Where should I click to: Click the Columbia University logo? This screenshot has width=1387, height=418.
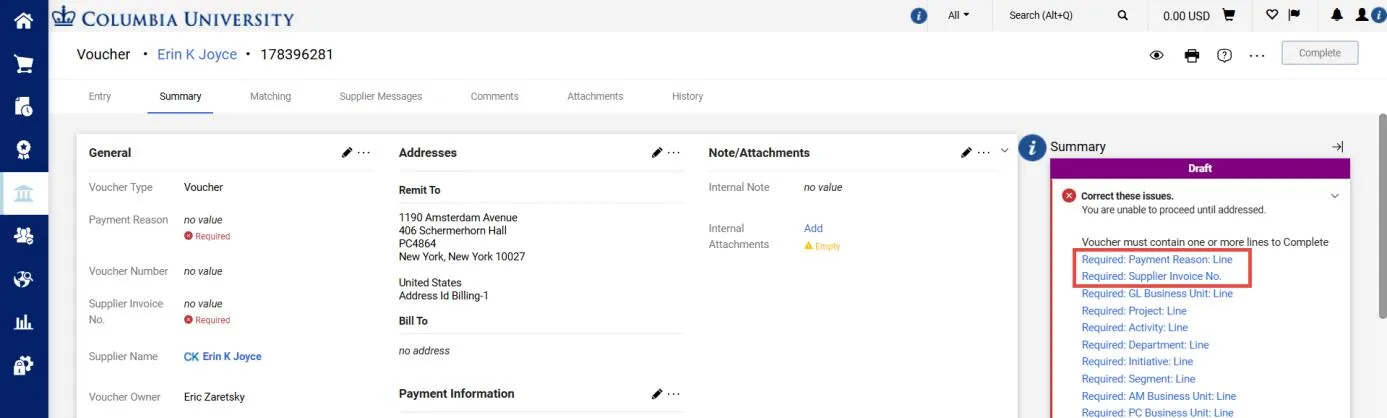(173, 17)
